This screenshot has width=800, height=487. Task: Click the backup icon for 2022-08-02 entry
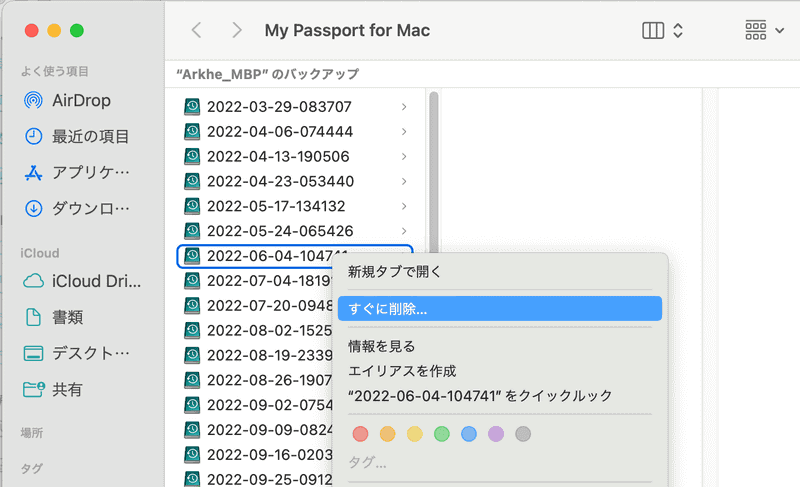pos(192,330)
